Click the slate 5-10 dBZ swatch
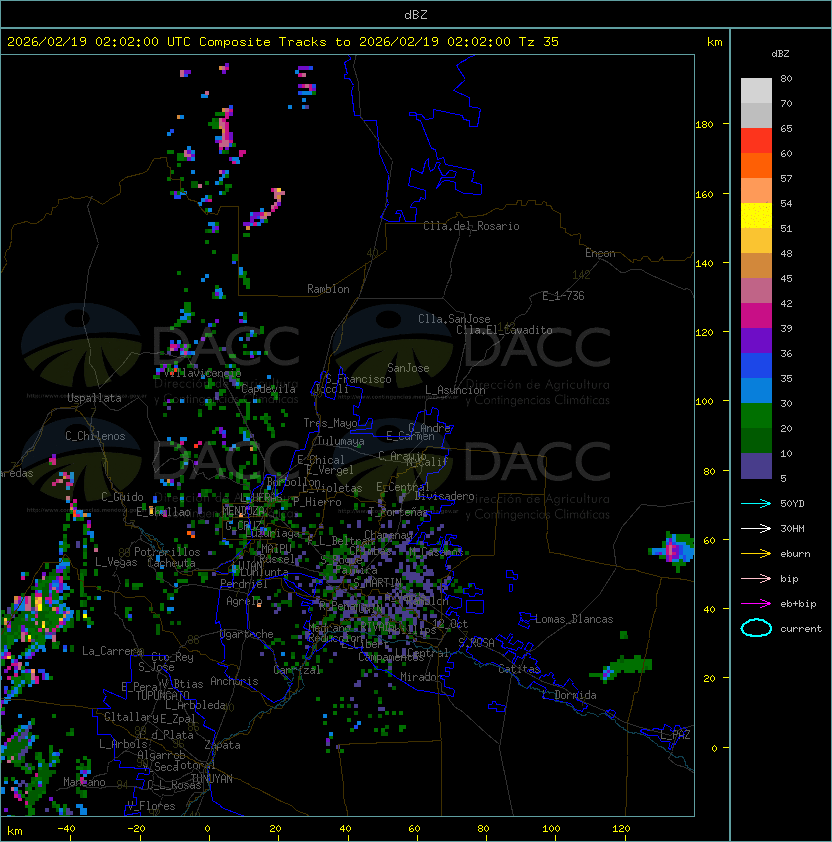832x842 pixels. point(756,466)
